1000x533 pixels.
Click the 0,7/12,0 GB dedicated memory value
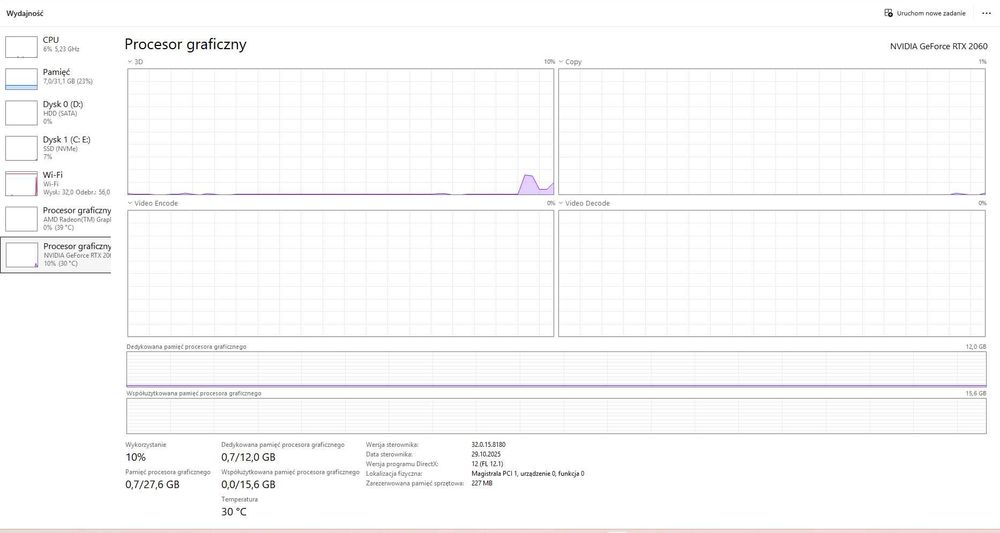[248, 457]
